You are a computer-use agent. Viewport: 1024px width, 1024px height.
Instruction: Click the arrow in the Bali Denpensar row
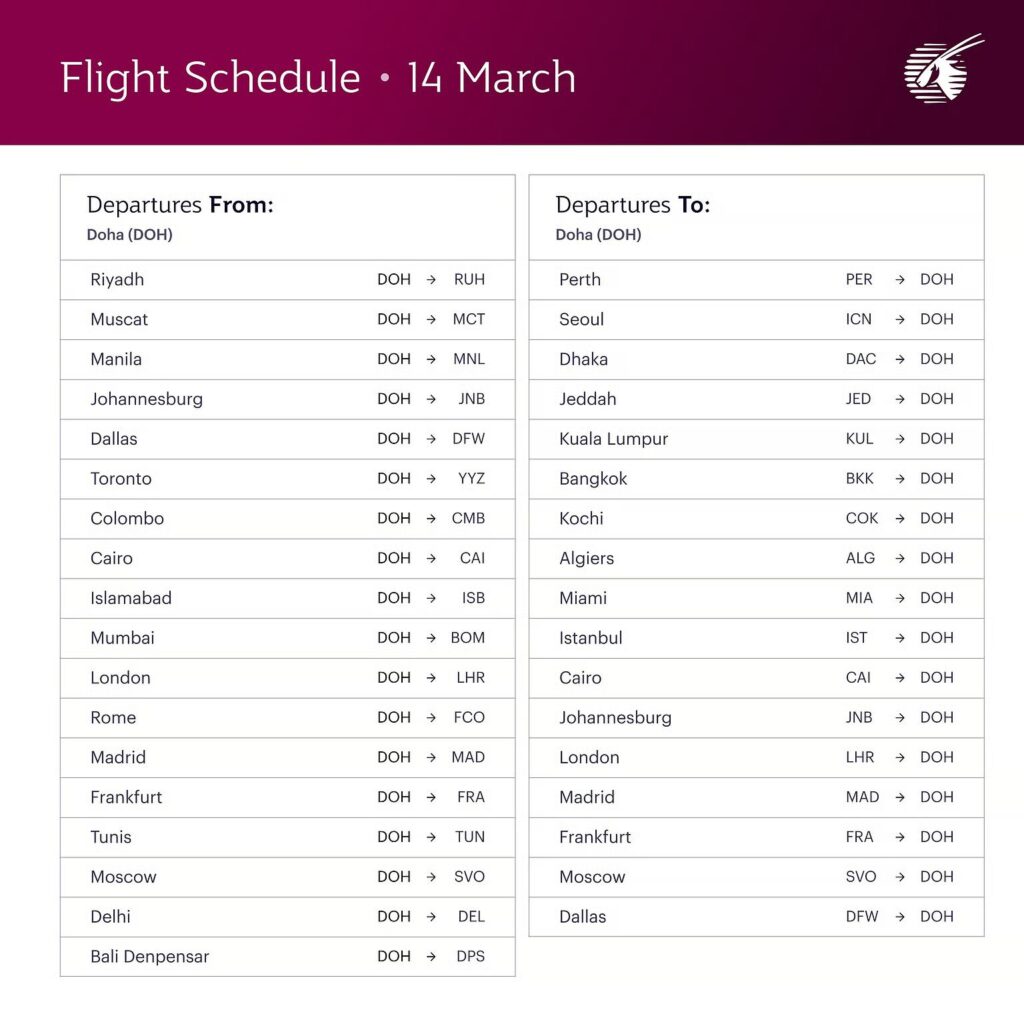(x=431, y=957)
